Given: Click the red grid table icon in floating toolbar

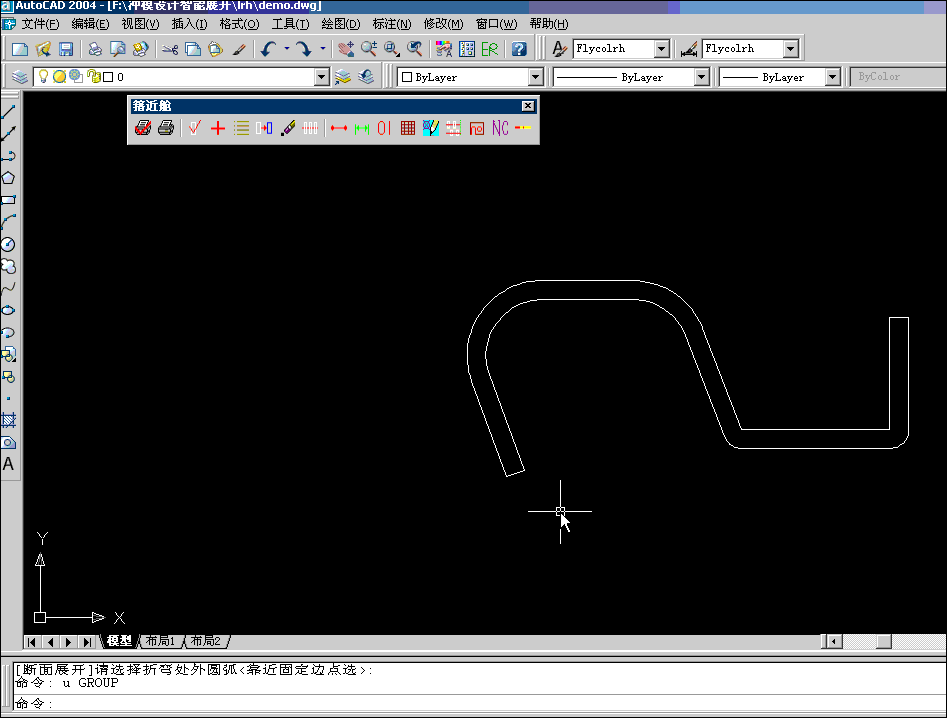Looking at the screenshot, I should (x=408, y=128).
